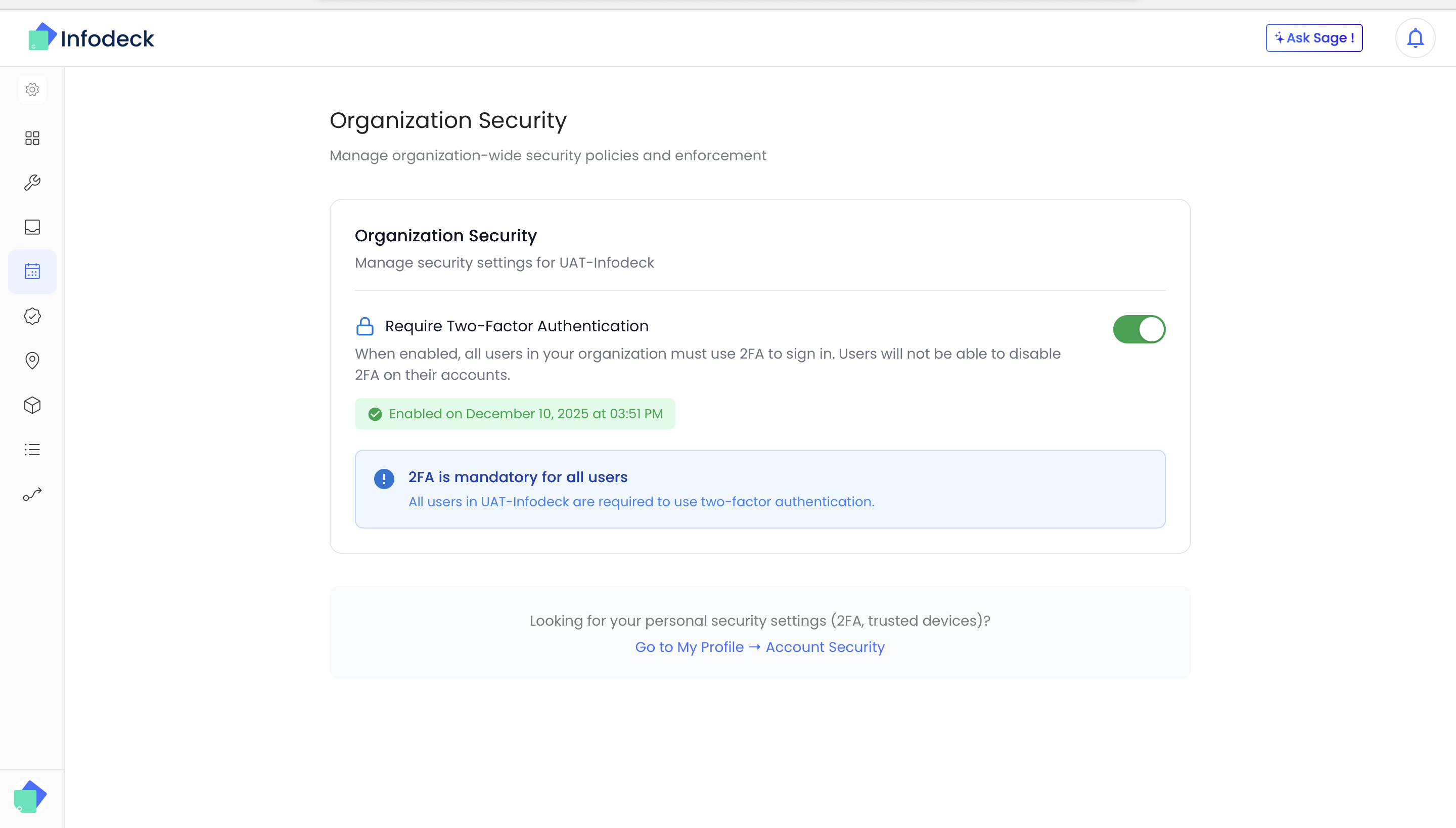Click the Enabled on December 10 status badge

pos(514,413)
